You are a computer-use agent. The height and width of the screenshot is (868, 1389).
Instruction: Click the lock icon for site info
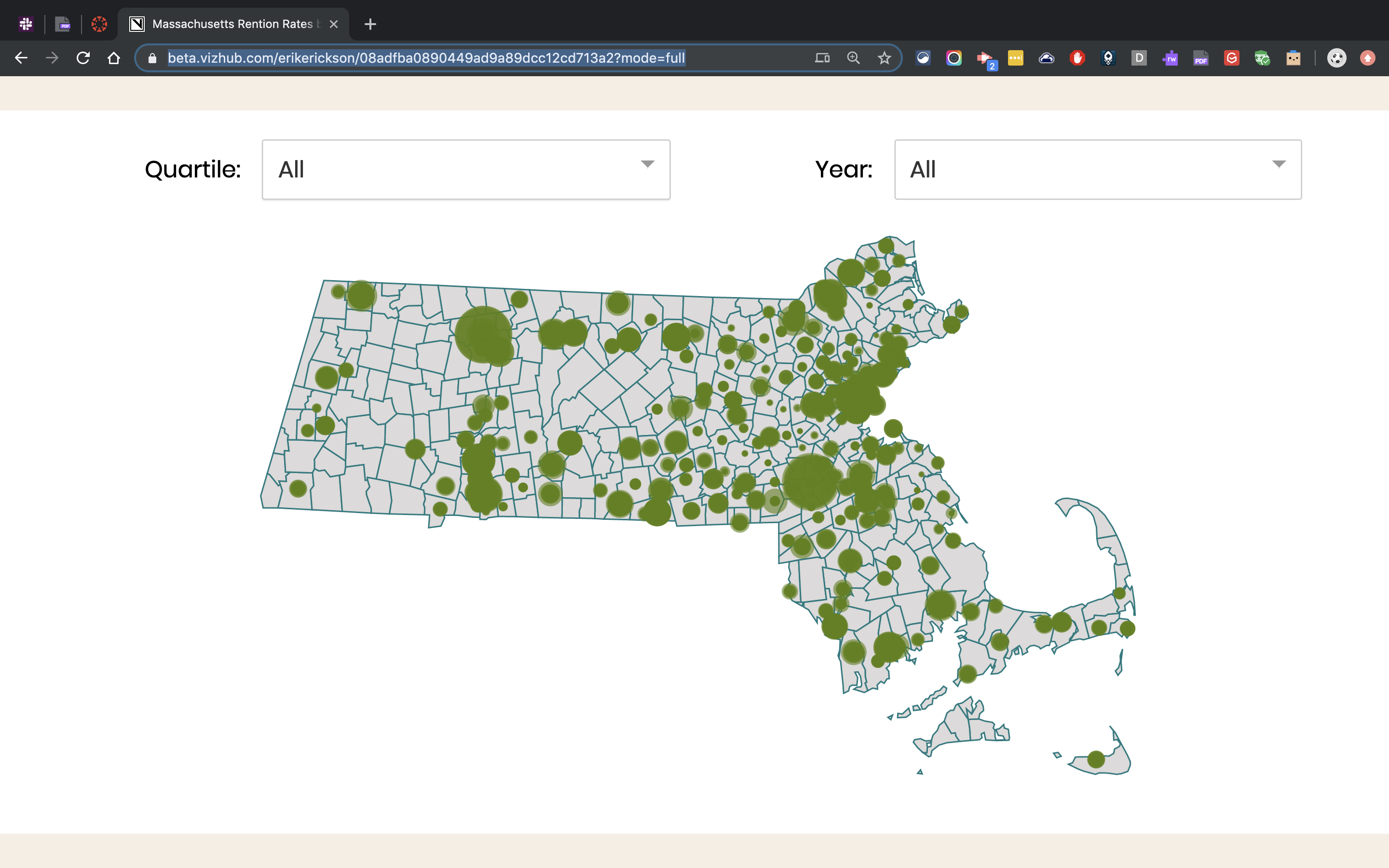pyautogui.click(x=152, y=58)
